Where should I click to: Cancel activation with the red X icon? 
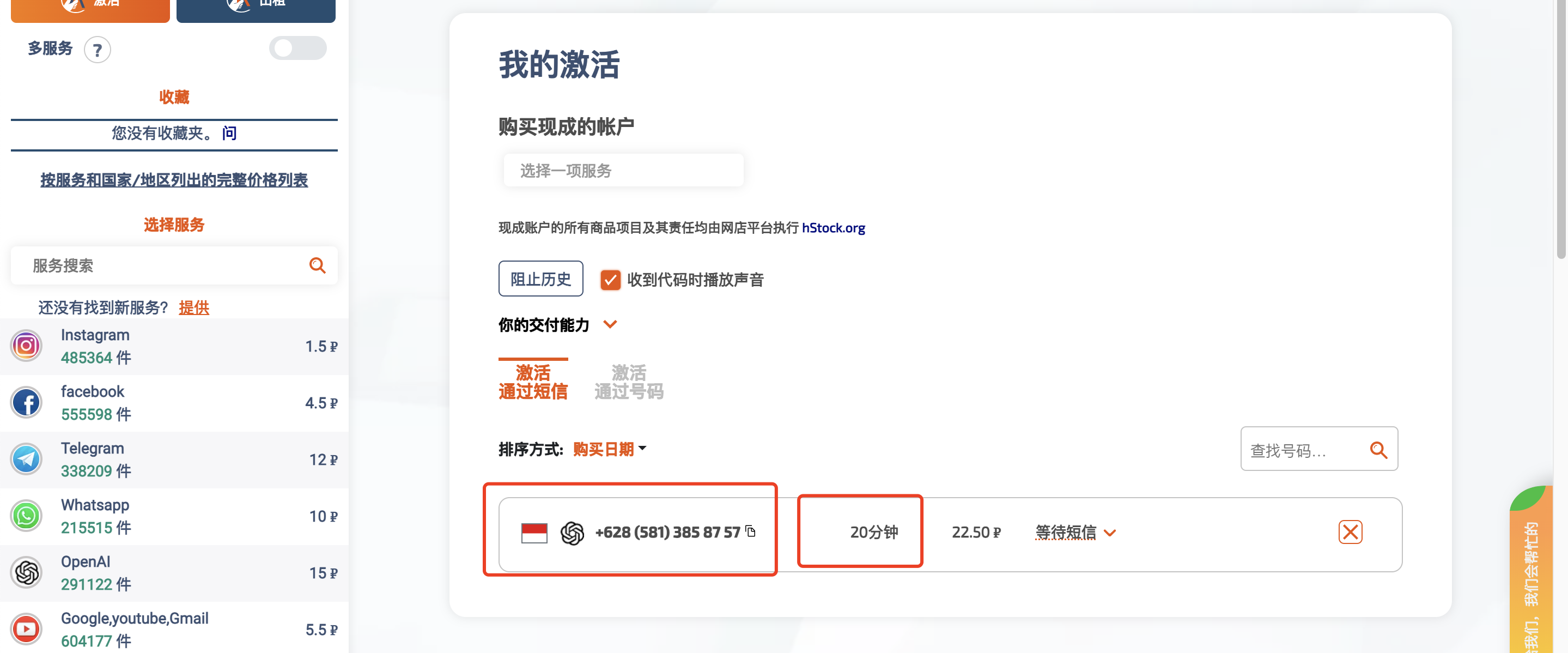(x=1350, y=533)
